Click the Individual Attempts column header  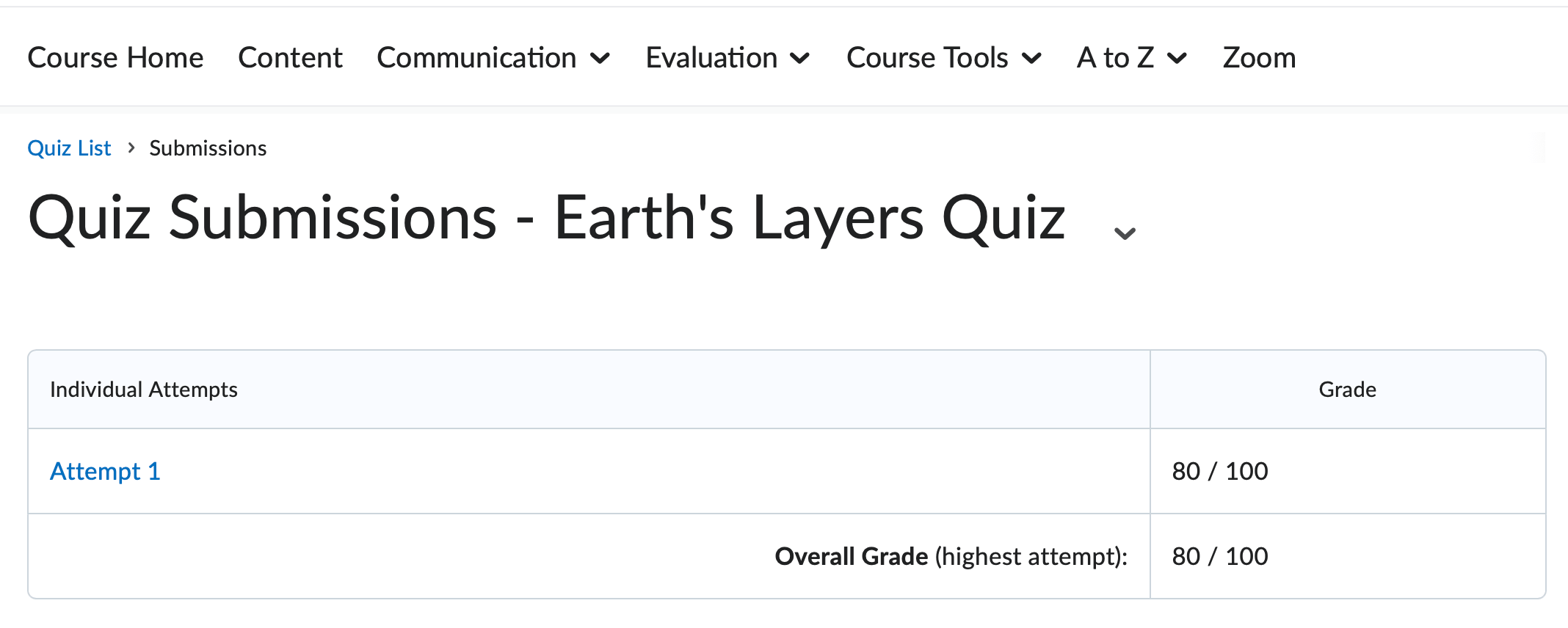tap(144, 390)
